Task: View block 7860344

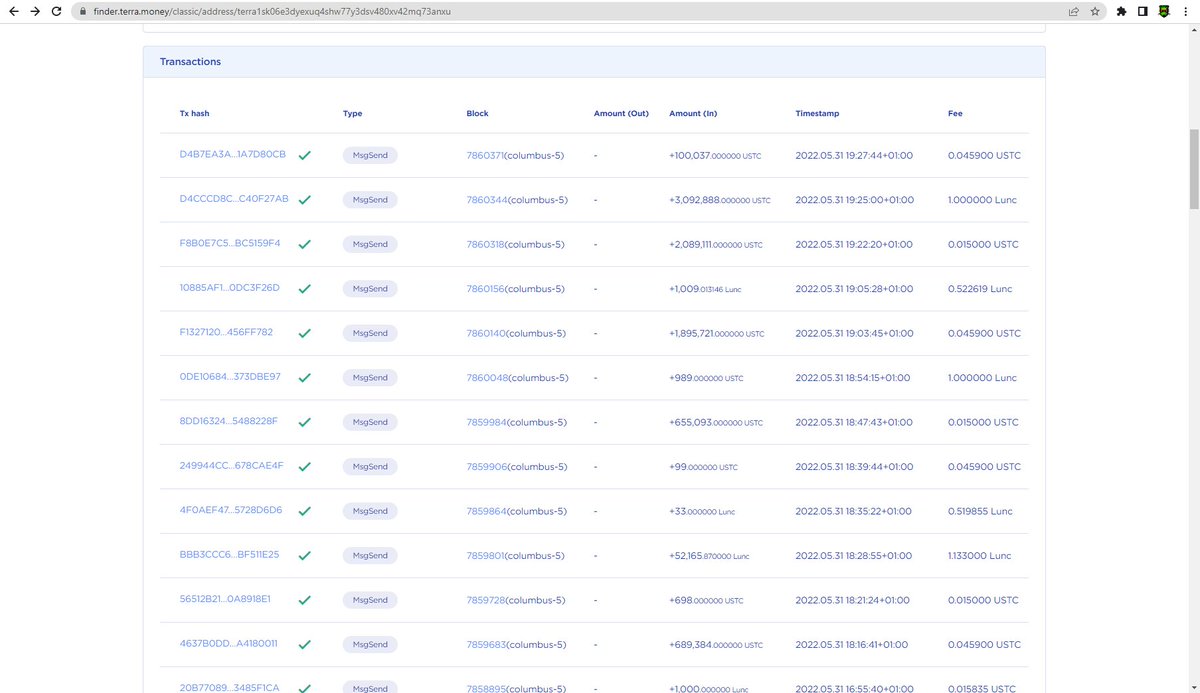Action: [486, 200]
